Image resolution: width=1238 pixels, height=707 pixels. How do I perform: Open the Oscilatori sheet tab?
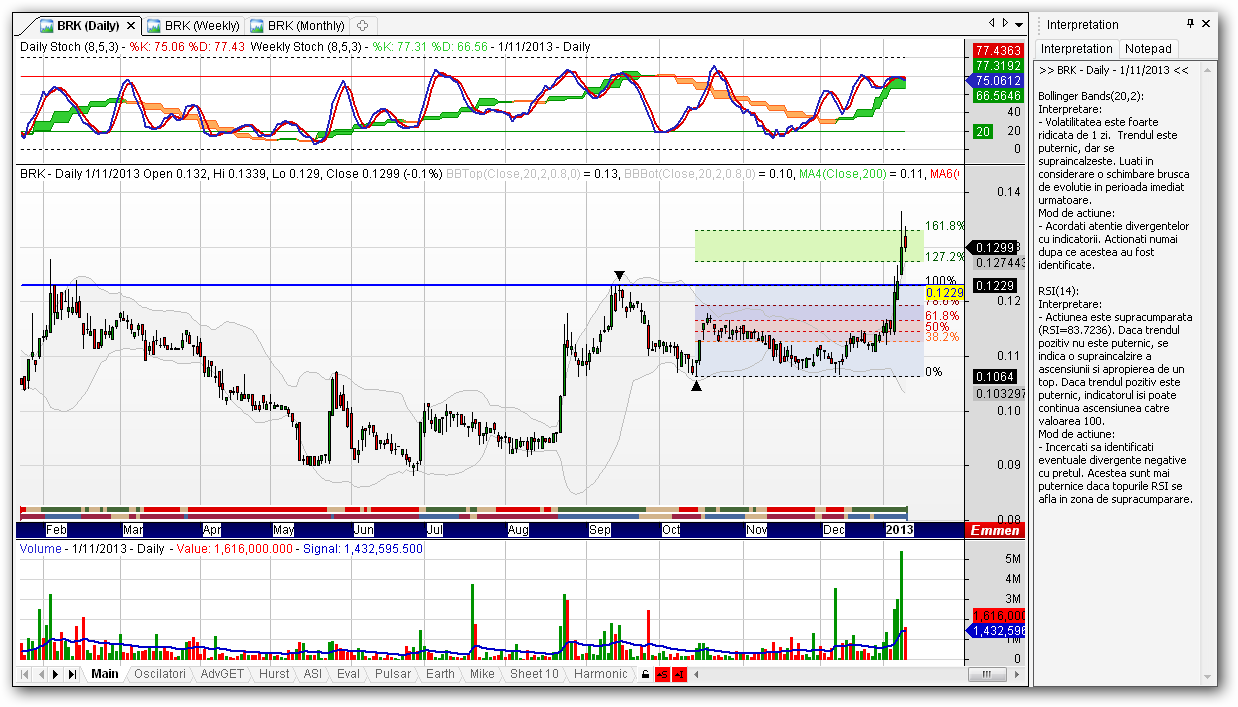pos(160,674)
